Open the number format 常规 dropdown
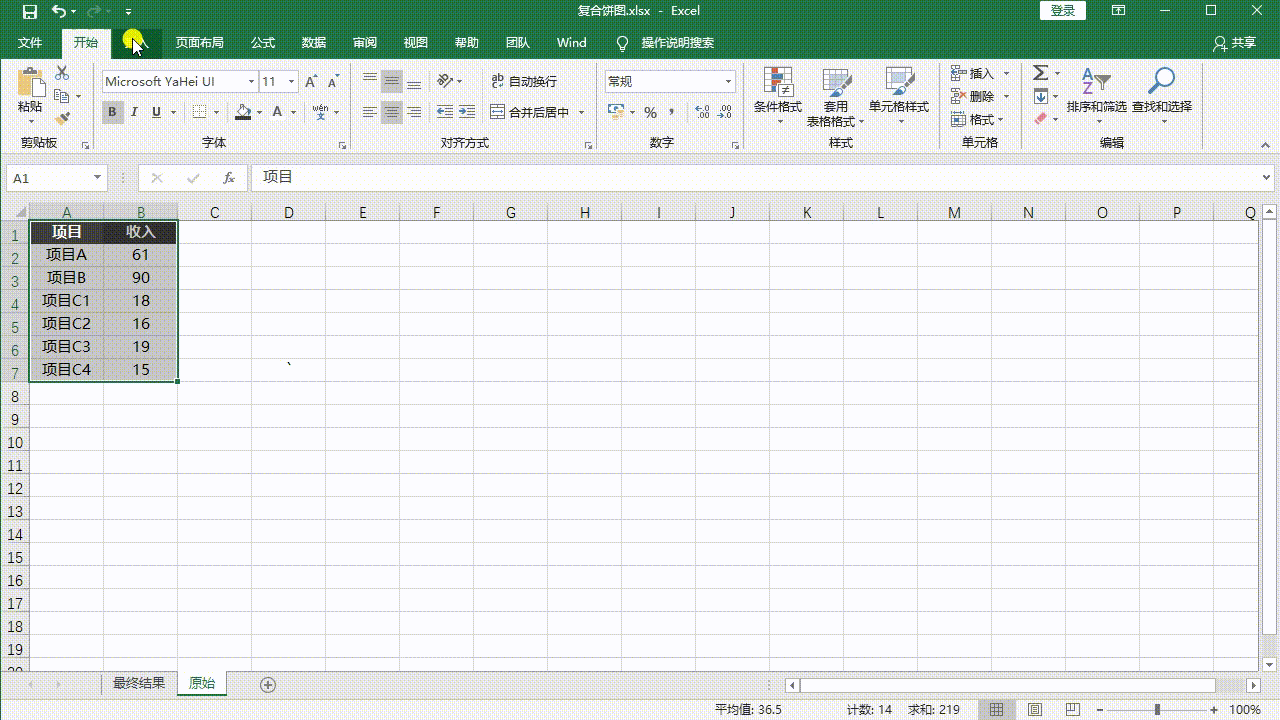Viewport: 1280px width, 720px height. click(x=728, y=82)
